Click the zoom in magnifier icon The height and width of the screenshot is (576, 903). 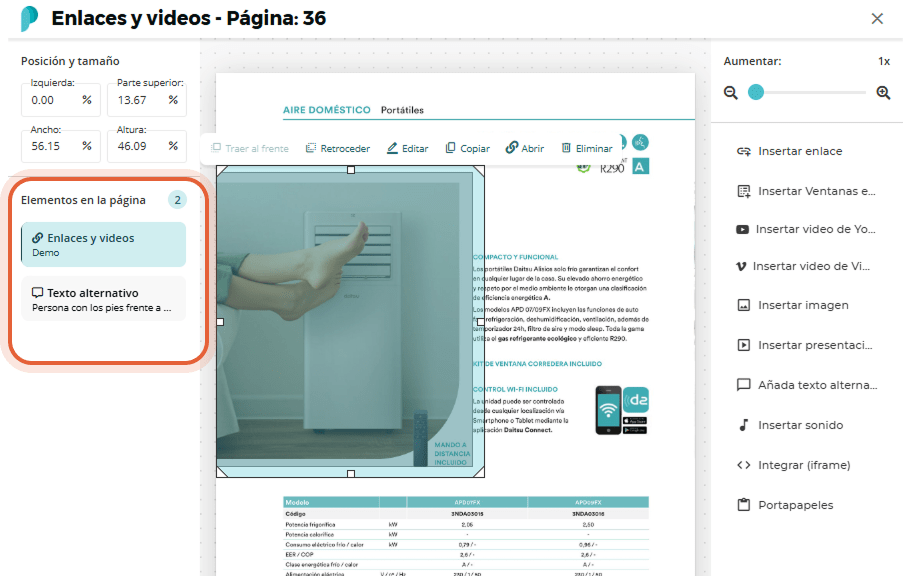(883, 93)
